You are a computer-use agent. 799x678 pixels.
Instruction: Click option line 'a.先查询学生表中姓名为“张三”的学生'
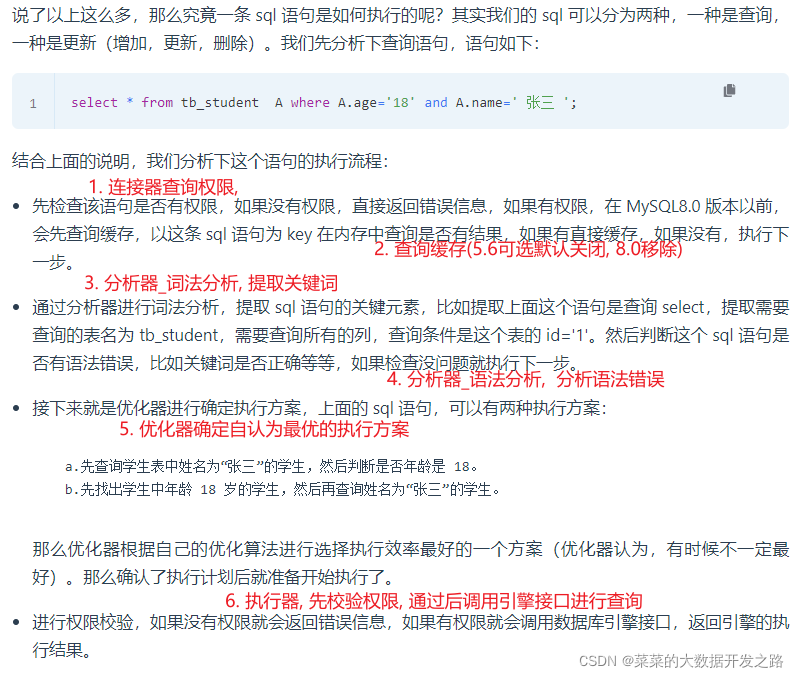pos(272,466)
